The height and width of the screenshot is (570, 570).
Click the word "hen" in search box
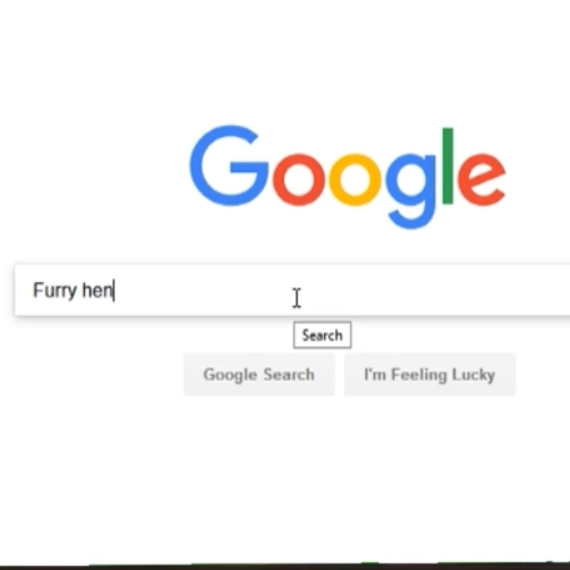click(x=97, y=290)
